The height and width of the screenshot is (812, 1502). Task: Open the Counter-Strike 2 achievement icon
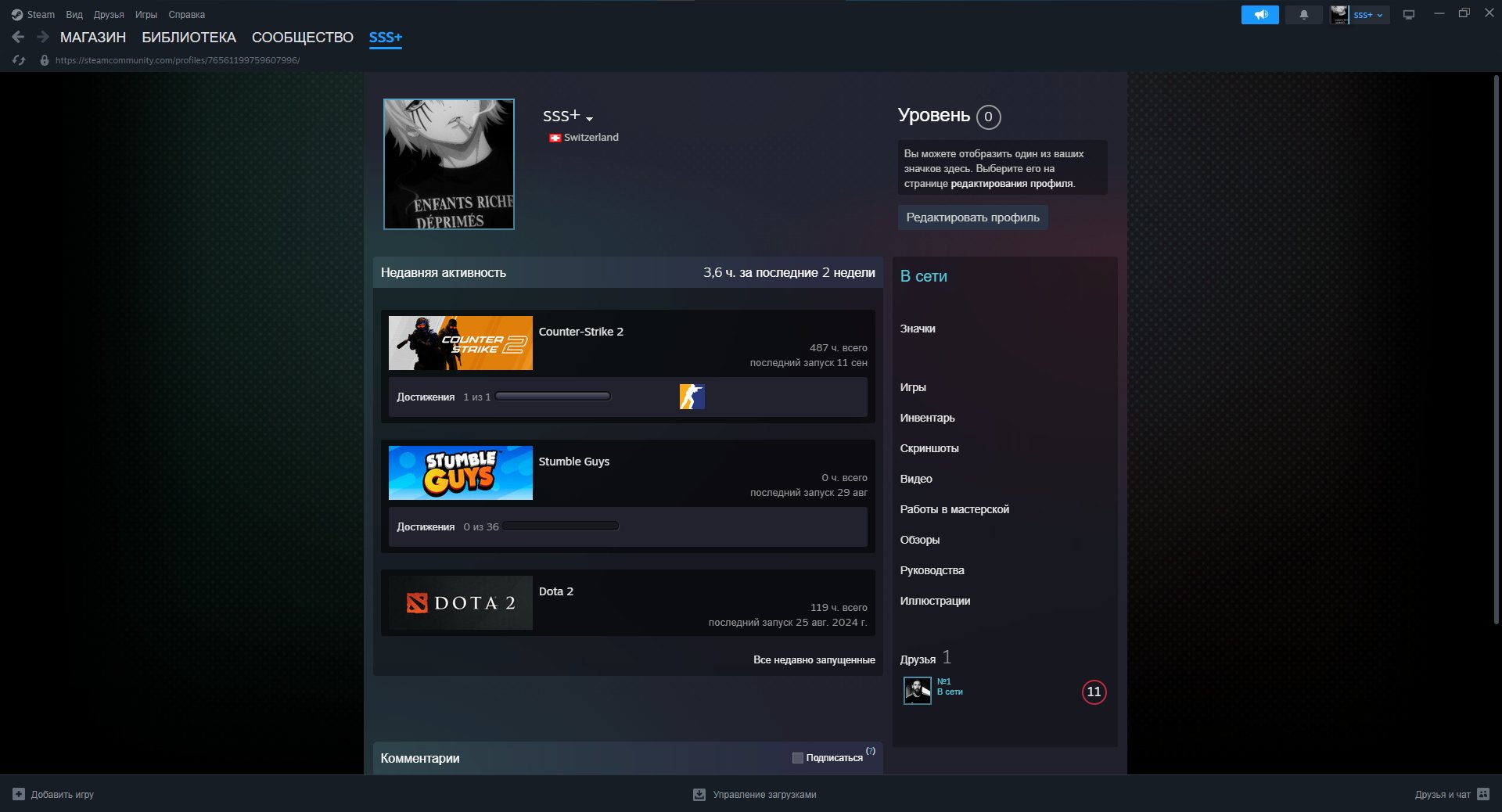(x=692, y=397)
